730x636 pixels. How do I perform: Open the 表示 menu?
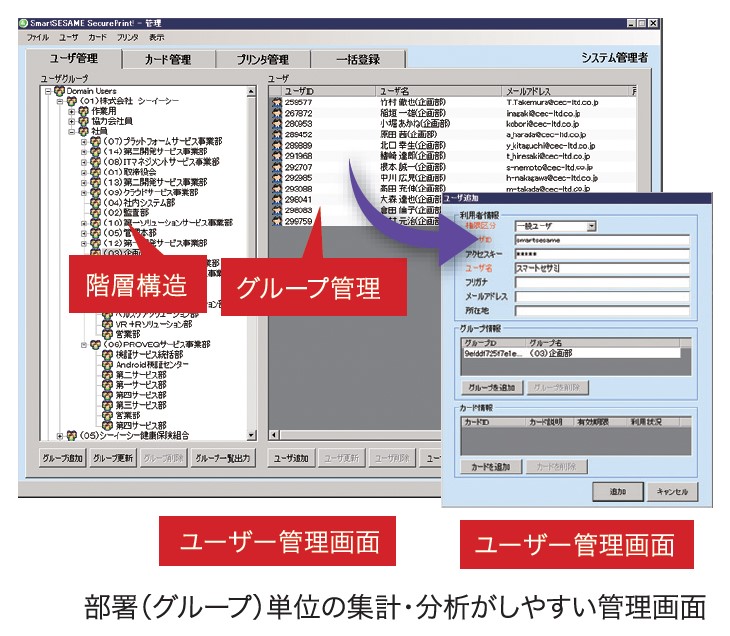click(156, 37)
